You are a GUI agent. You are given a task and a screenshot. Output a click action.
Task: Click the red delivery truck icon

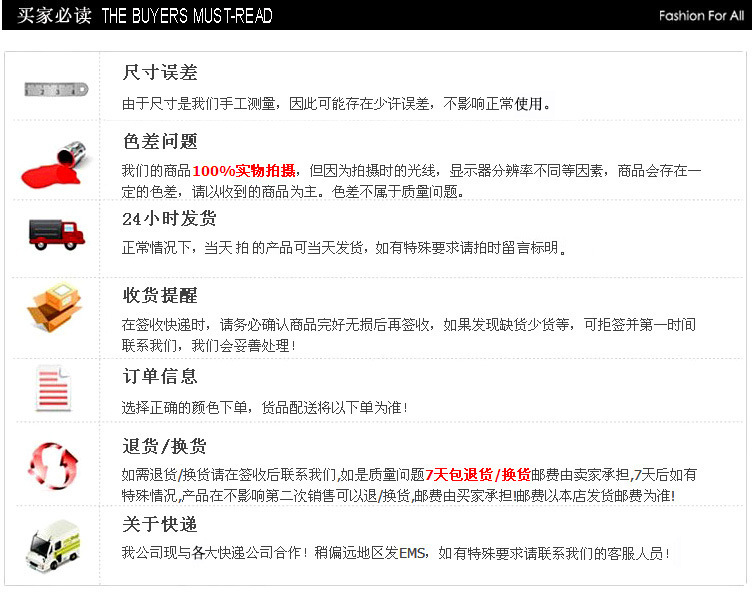point(57,234)
